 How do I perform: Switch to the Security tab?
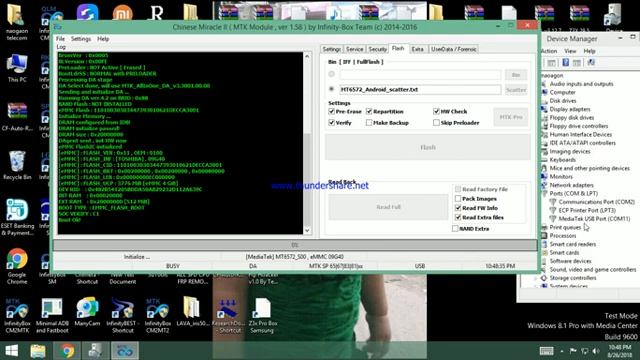coord(378,49)
